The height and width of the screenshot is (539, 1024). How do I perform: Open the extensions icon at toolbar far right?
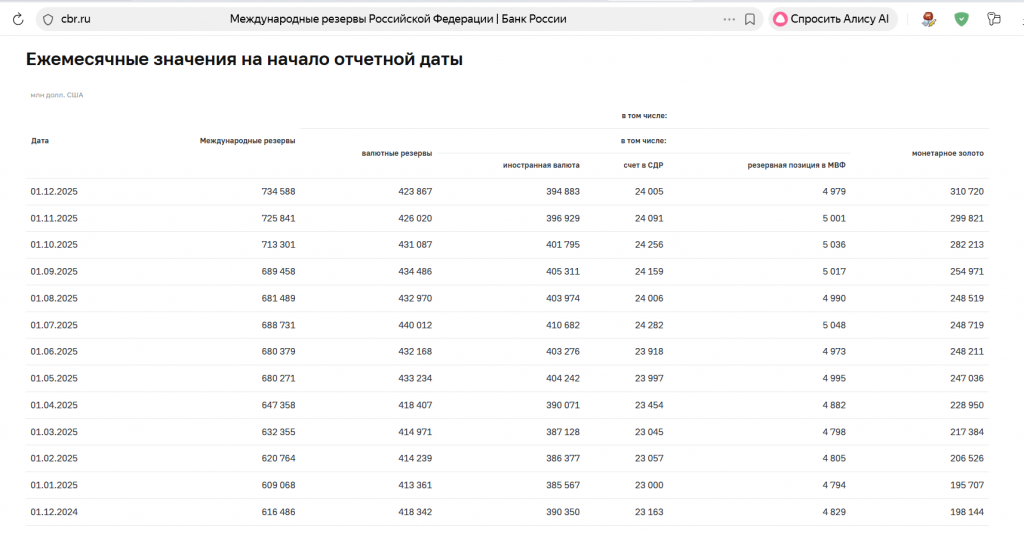tap(993, 19)
